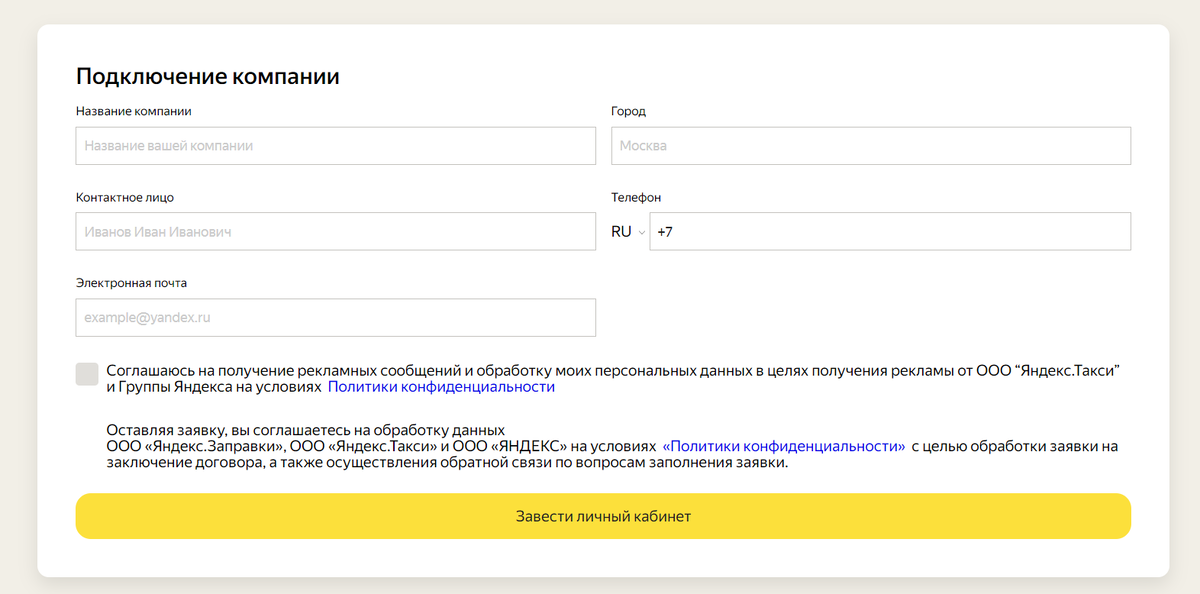Viewport: 1200px width, 594px height.
Task: Click the Электронная почта label
Action: [131, 283]
